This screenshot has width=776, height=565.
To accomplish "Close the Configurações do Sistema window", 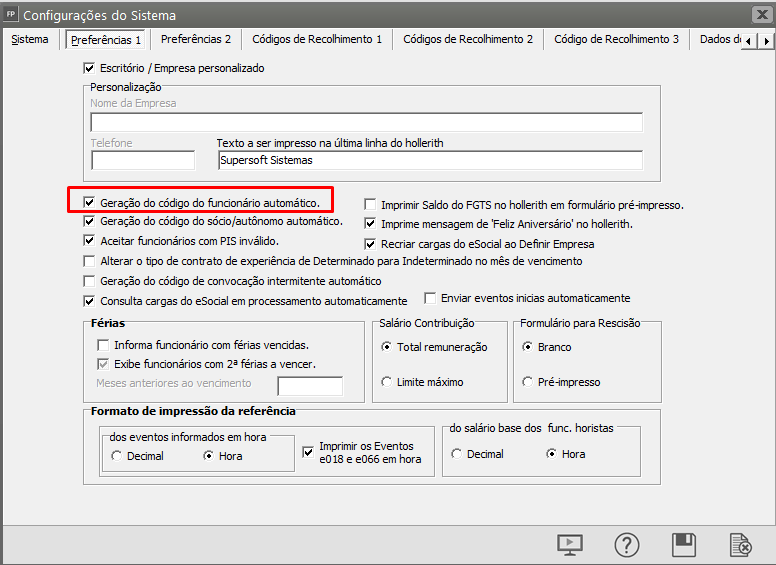I will pyautogui.click(x=760, y=14).
